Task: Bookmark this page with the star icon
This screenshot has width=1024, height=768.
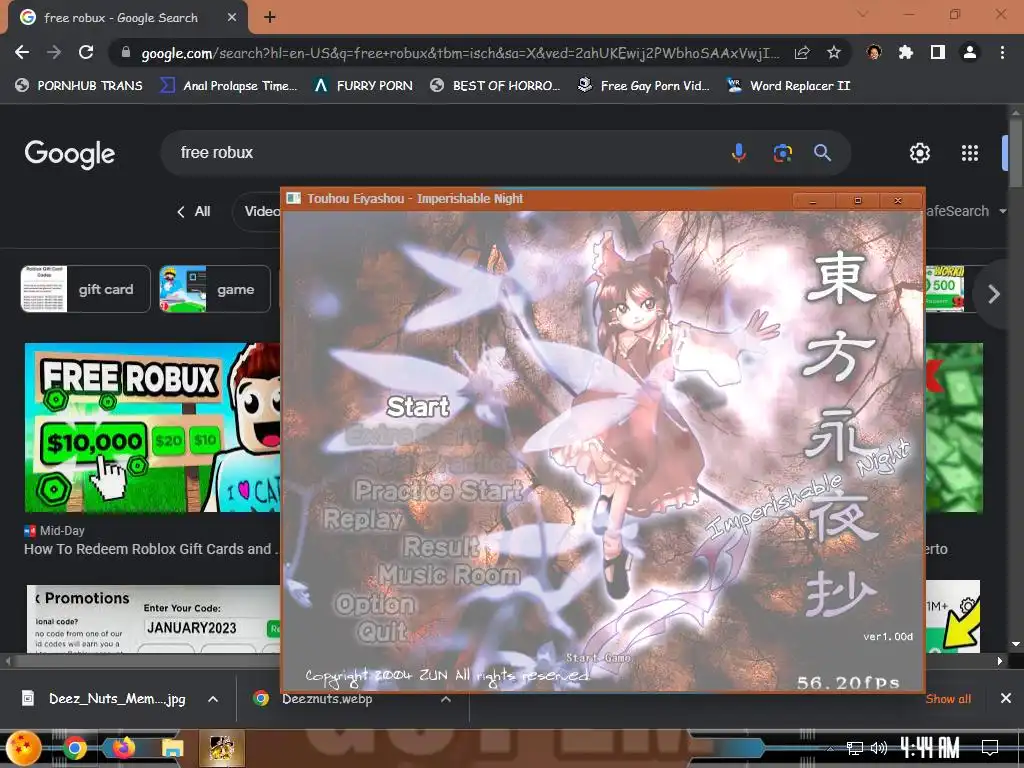Action: [833, 53]
